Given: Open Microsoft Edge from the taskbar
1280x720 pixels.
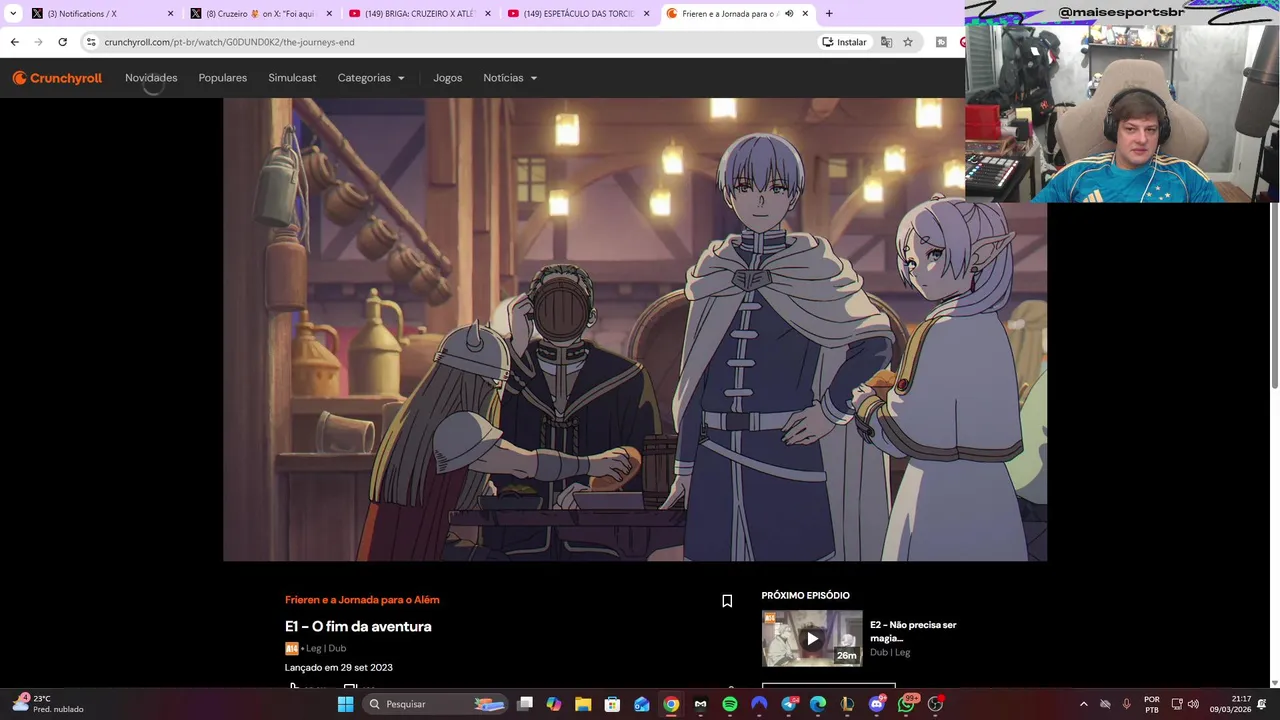Looking at the screenshot, I should (818, 704).
